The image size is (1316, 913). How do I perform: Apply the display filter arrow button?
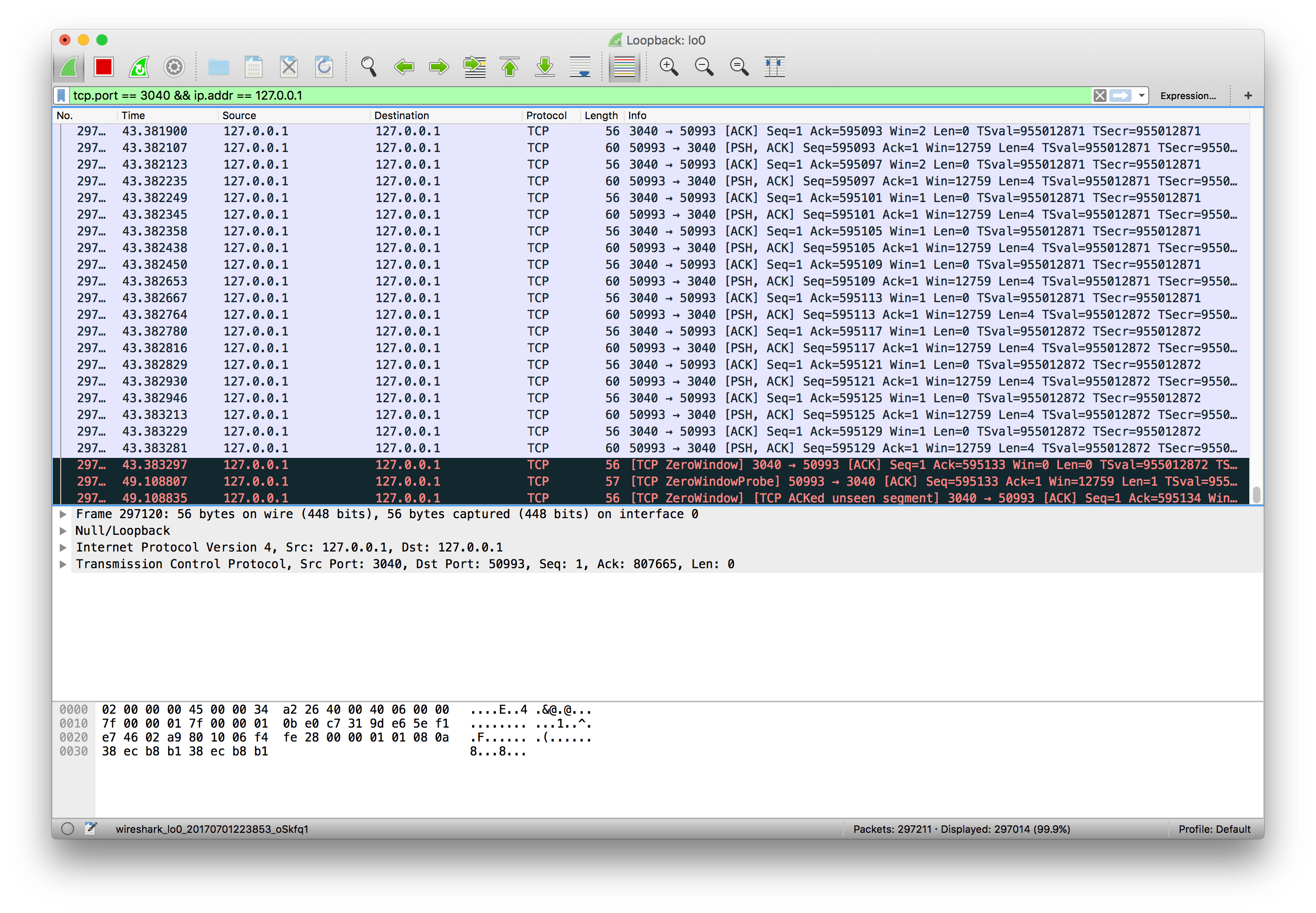point(1120,95)
